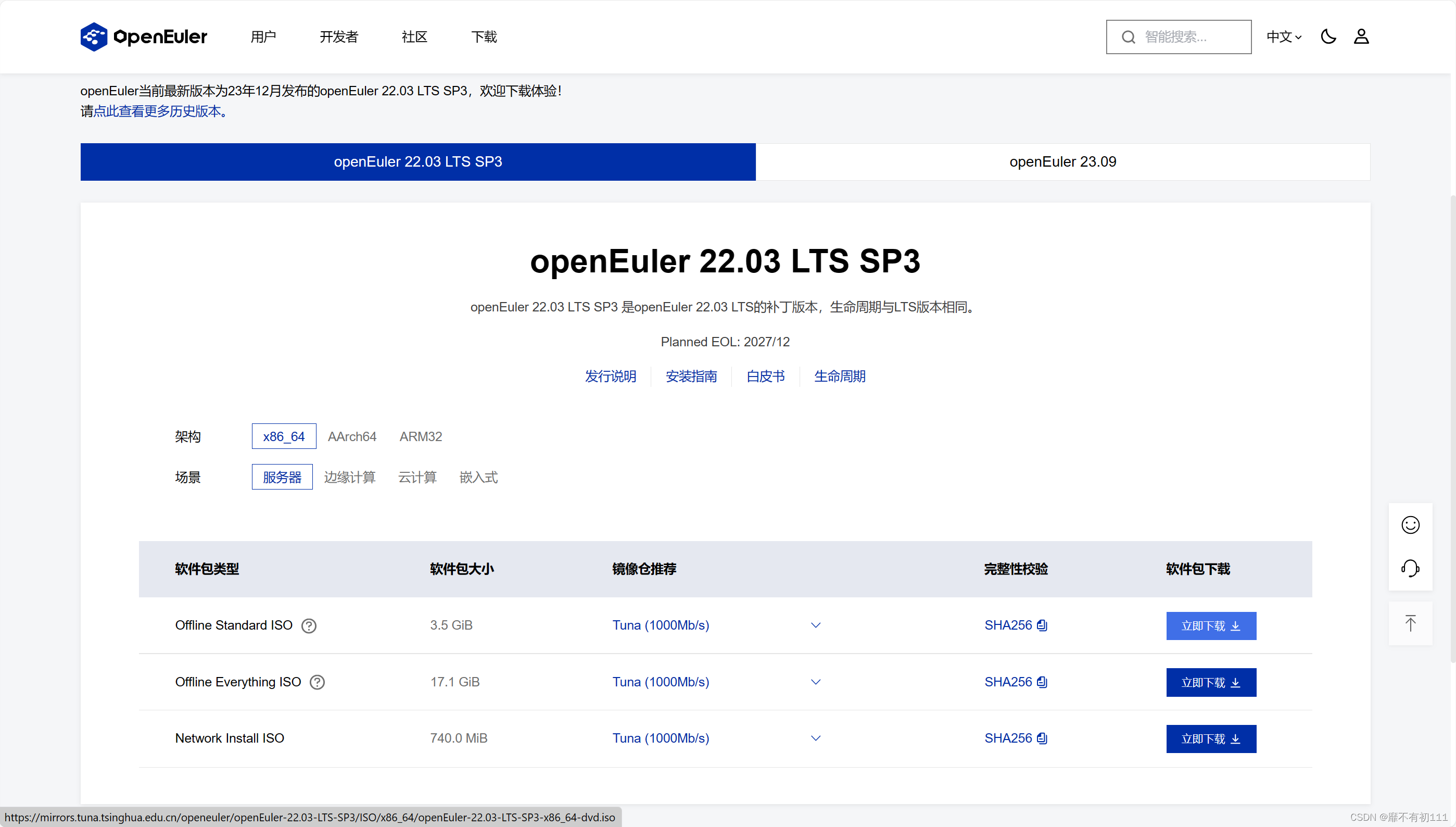
Task: Select the ARM32 architecture option
Action: (421, 437)
